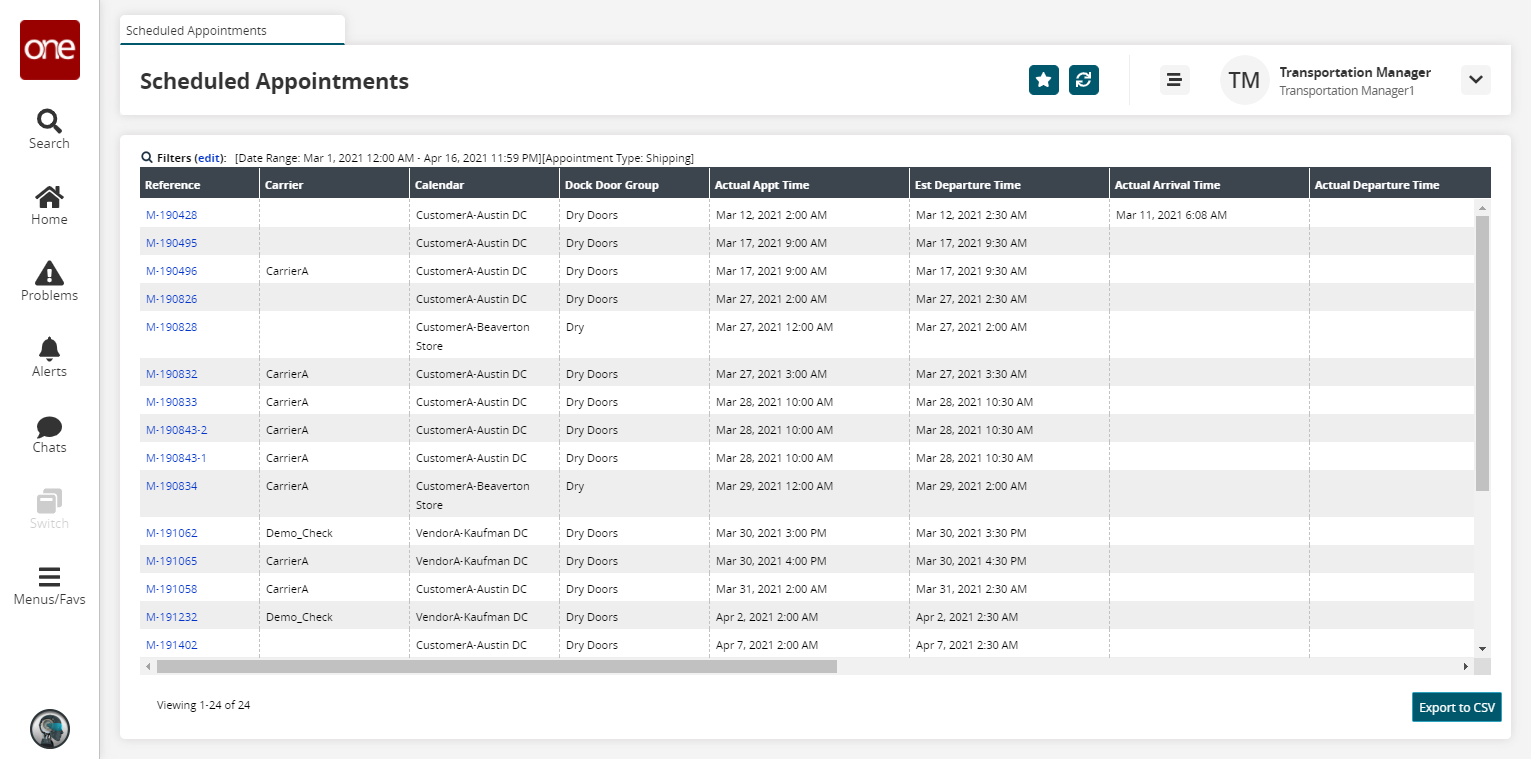1531x759 pixels.
Task: Open reference M-190828
Action: point(171,327)
